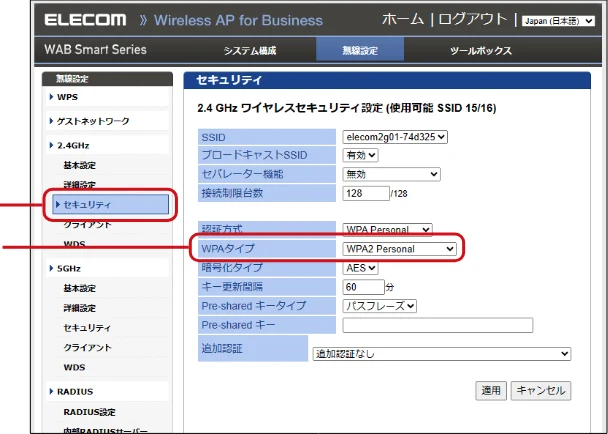Open the ブロードキャストSSID dropdown
This screenshot has width=608, height=434.
[360, 156]
